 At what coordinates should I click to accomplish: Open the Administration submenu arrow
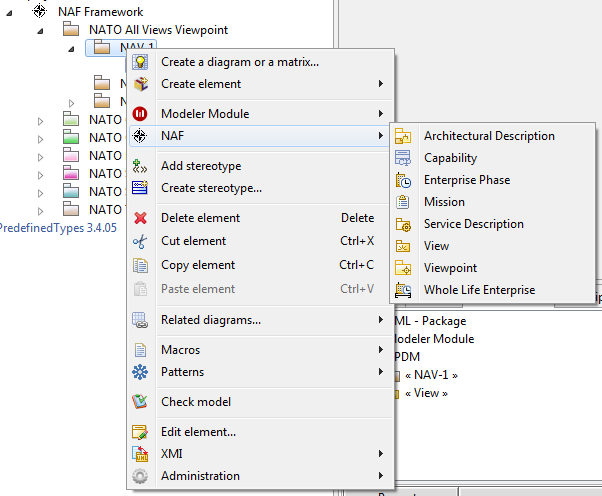380,476
